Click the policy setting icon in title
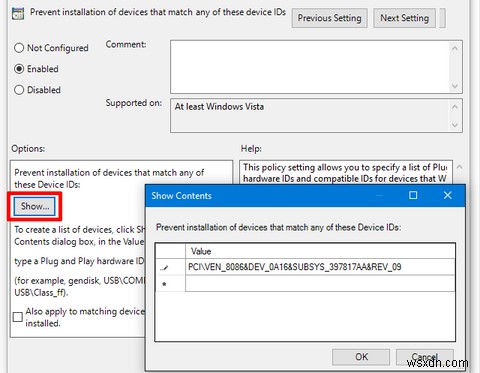Image resolution: width=480 pixels, height=373 pixels. coord(18,13)
